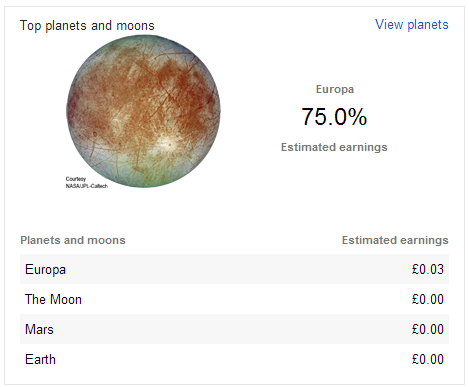Open the View planets link
The width and height of the screenshot is (469, 387).
[412, 25]
